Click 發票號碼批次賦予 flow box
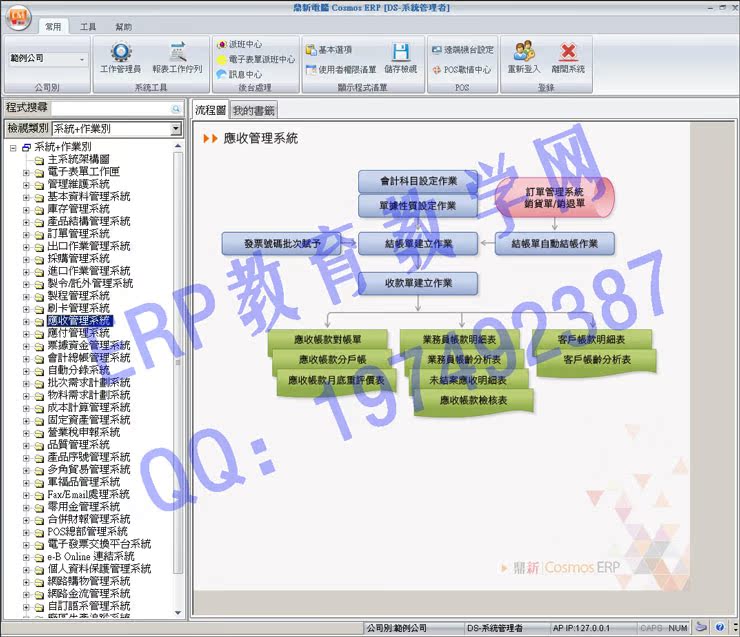 click(282, 244)
